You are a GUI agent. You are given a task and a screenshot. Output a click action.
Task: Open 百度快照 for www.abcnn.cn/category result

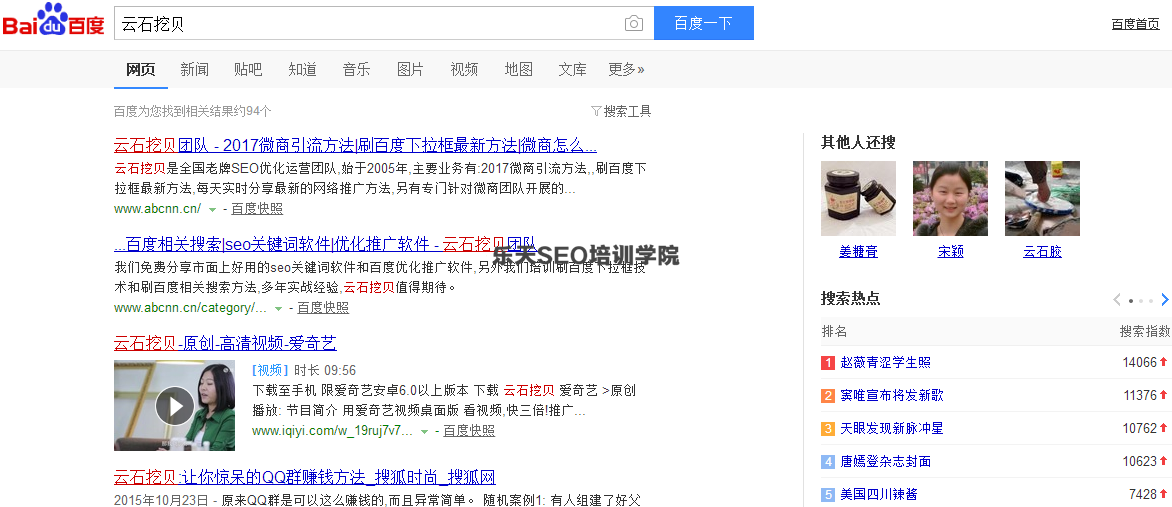[323, 307]
